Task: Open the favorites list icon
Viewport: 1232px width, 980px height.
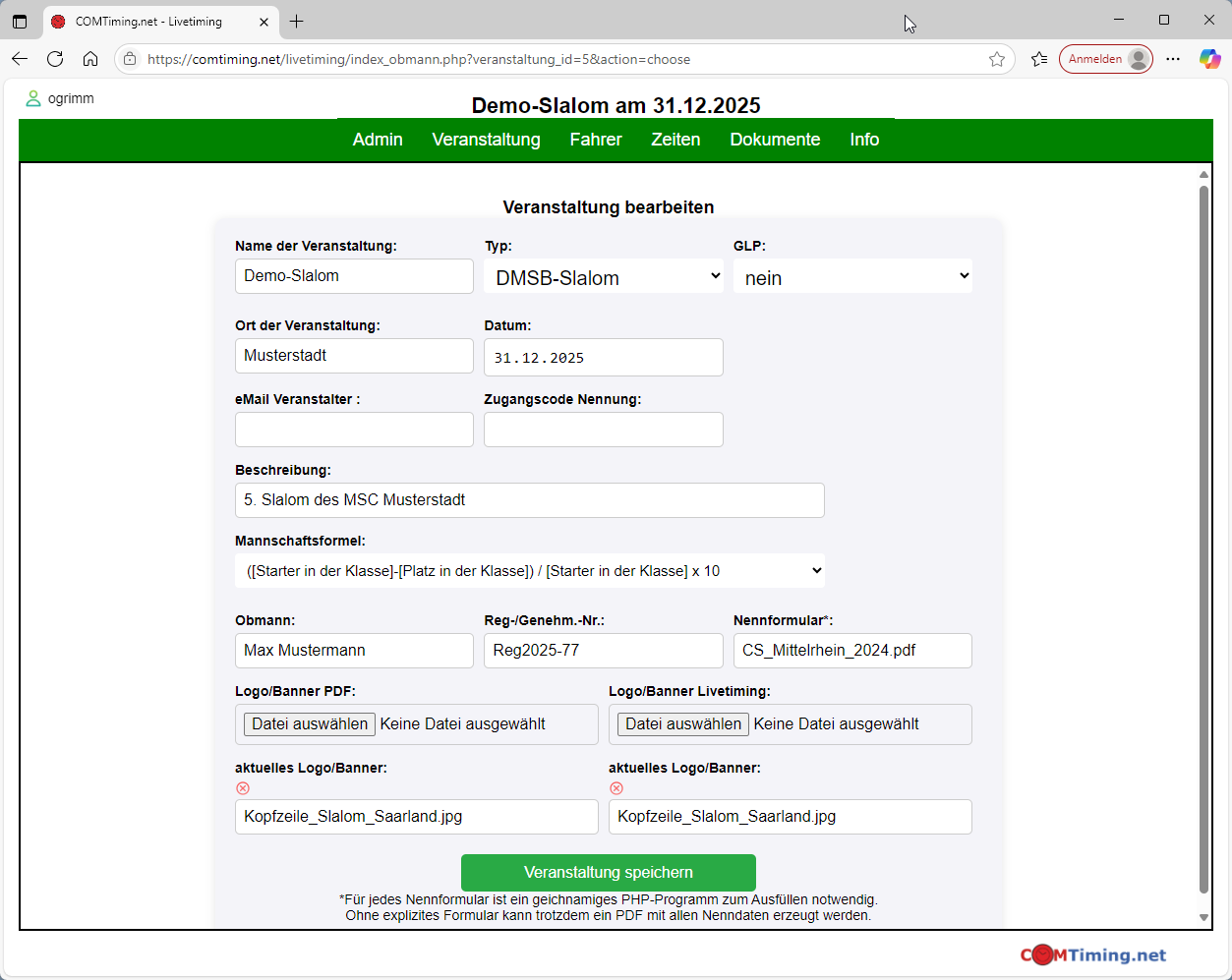Action: point(1039,59)
